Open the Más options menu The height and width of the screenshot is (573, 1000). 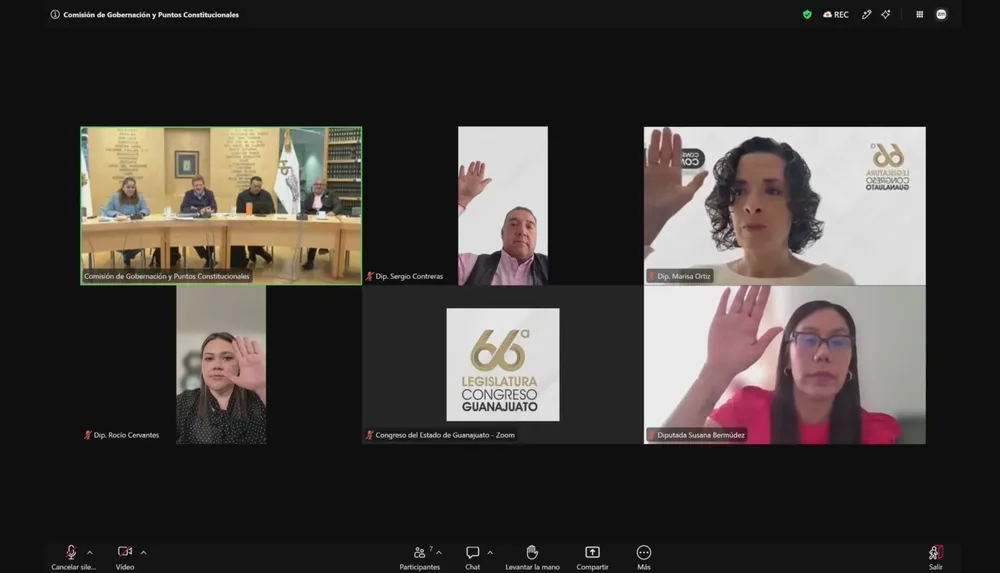tap(643, 557)
